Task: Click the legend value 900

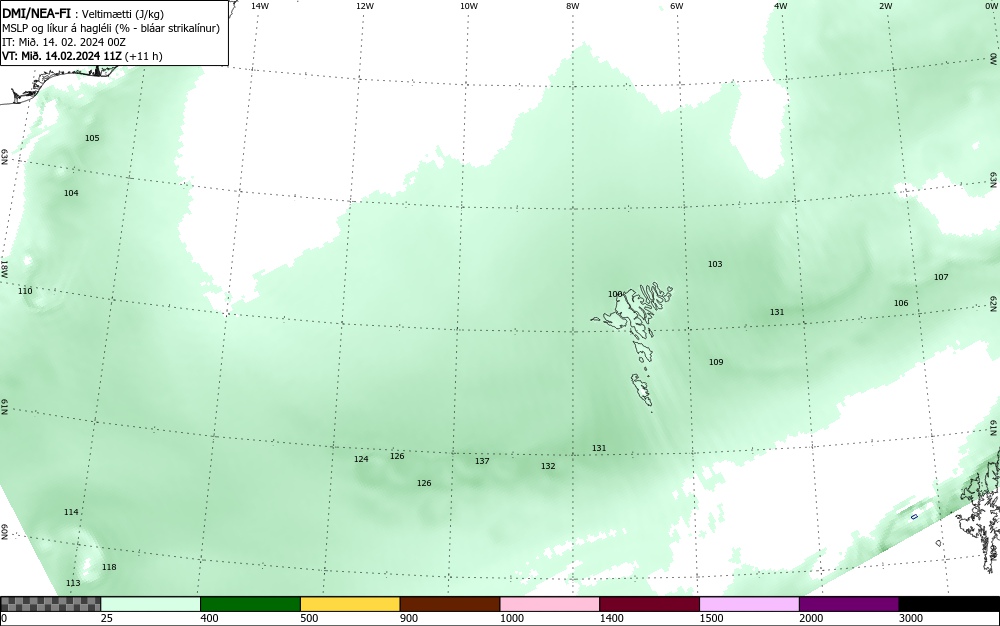Action: tap(409, 618)
